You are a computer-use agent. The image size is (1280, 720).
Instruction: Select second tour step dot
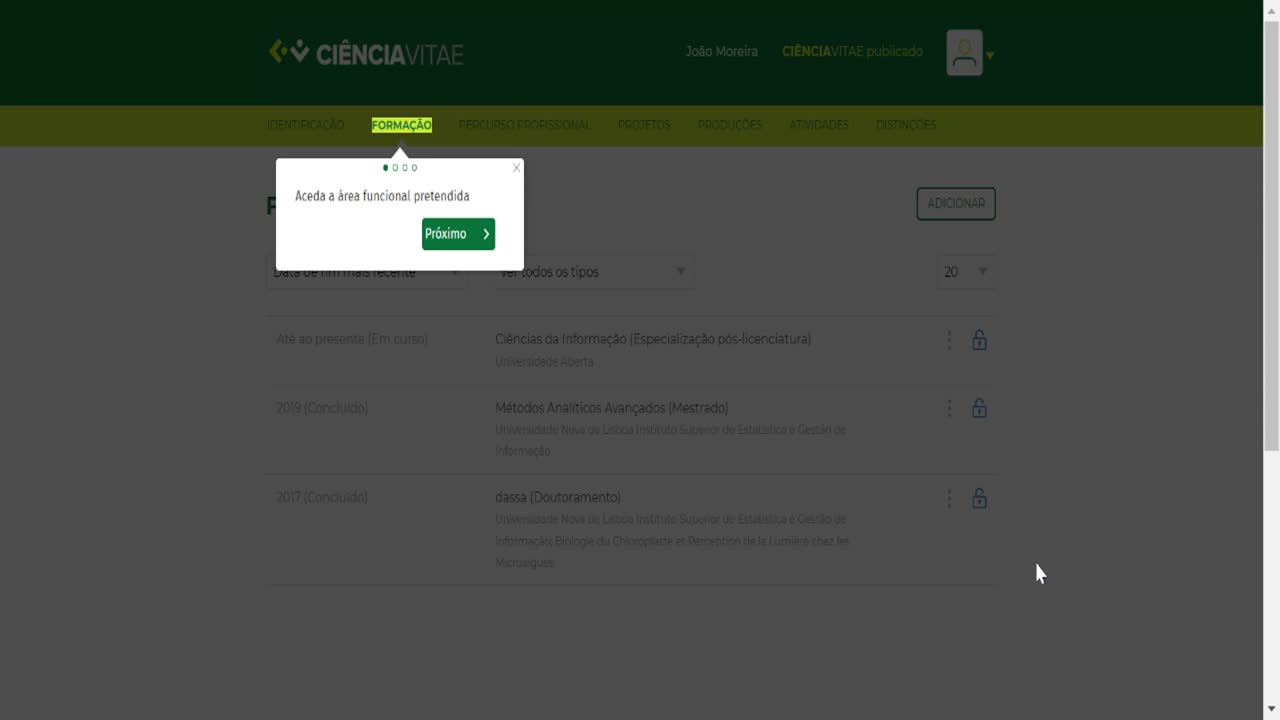pyautogui.click(x=395, y=168)
